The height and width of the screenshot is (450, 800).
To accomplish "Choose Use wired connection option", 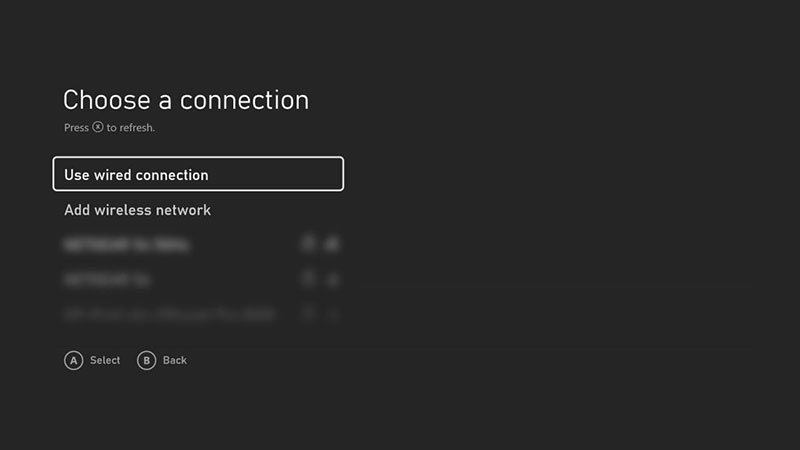I will coord(198,174).
